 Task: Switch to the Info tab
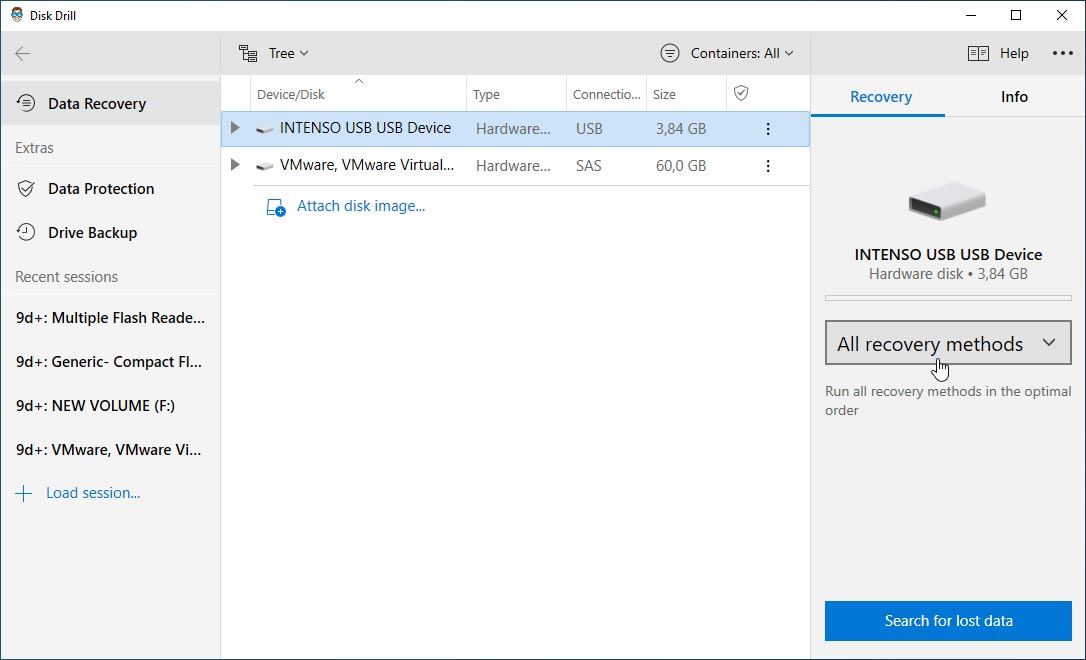[x=1014, y=97]
